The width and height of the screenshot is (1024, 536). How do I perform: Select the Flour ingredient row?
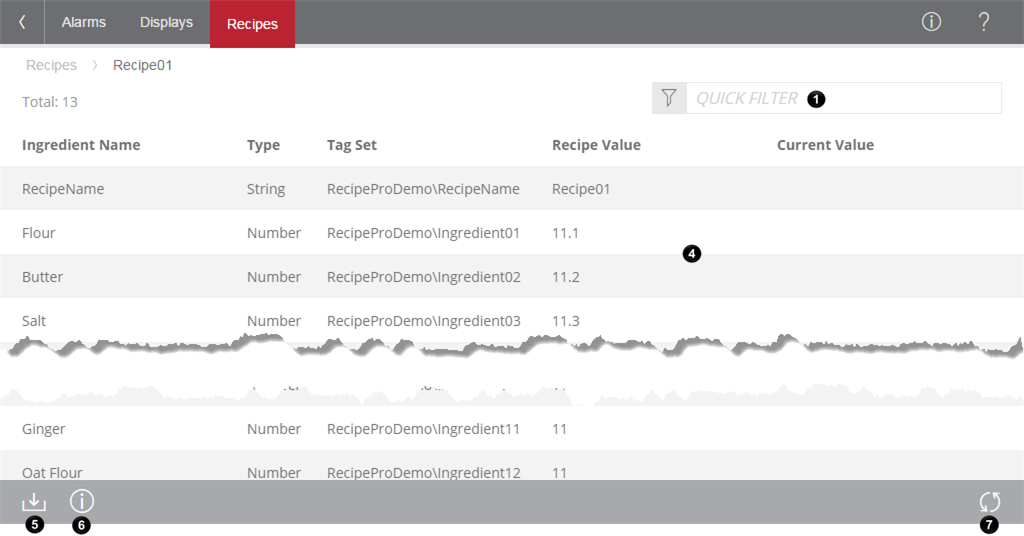coord(39,233)
